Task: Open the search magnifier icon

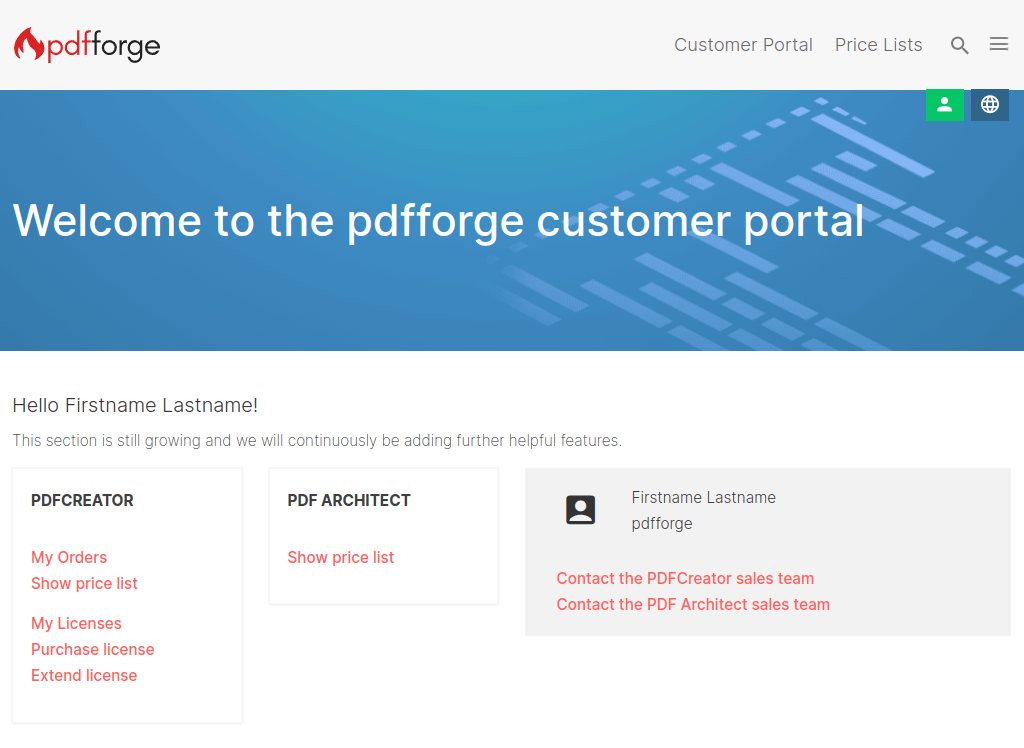Action: [959, 45]
